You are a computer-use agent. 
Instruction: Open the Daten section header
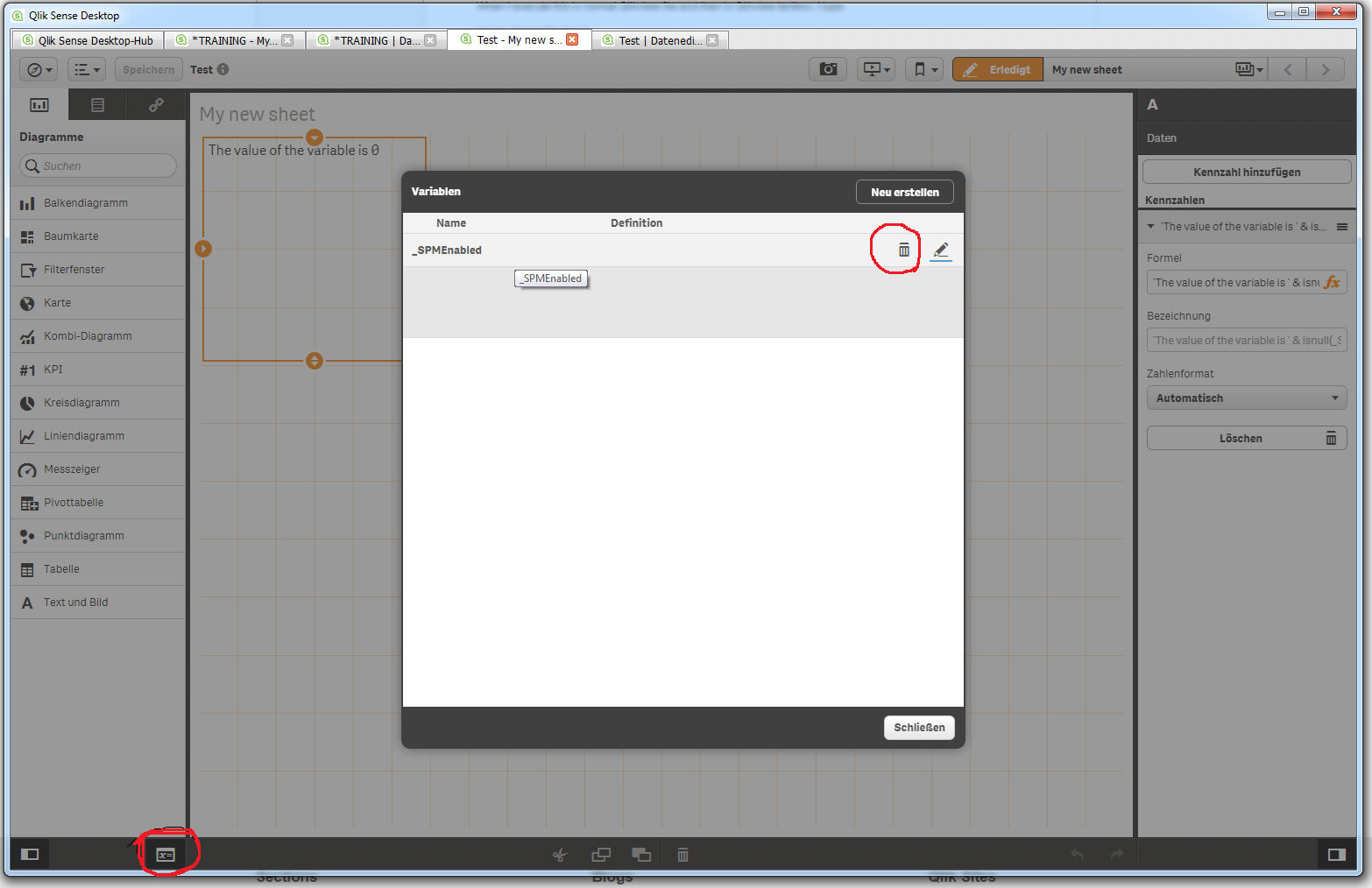[1247, 138]
